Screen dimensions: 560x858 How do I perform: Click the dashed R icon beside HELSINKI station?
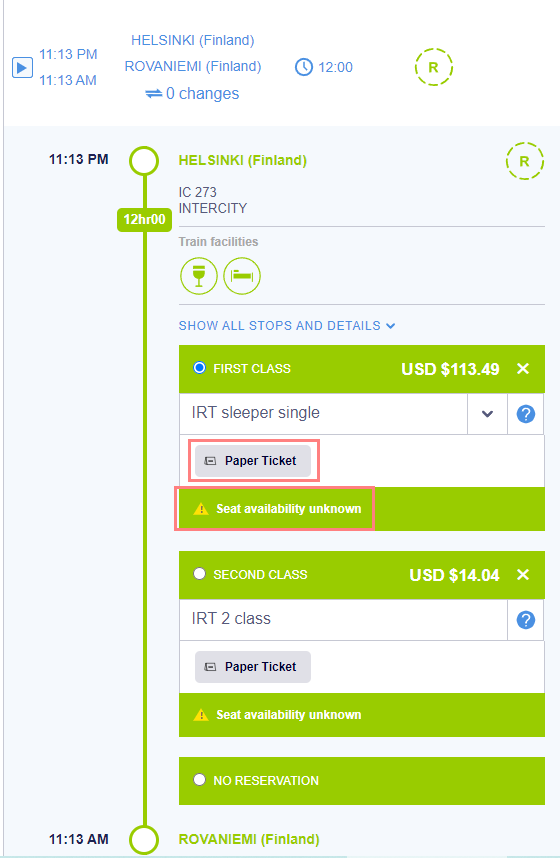click(524, 161)
